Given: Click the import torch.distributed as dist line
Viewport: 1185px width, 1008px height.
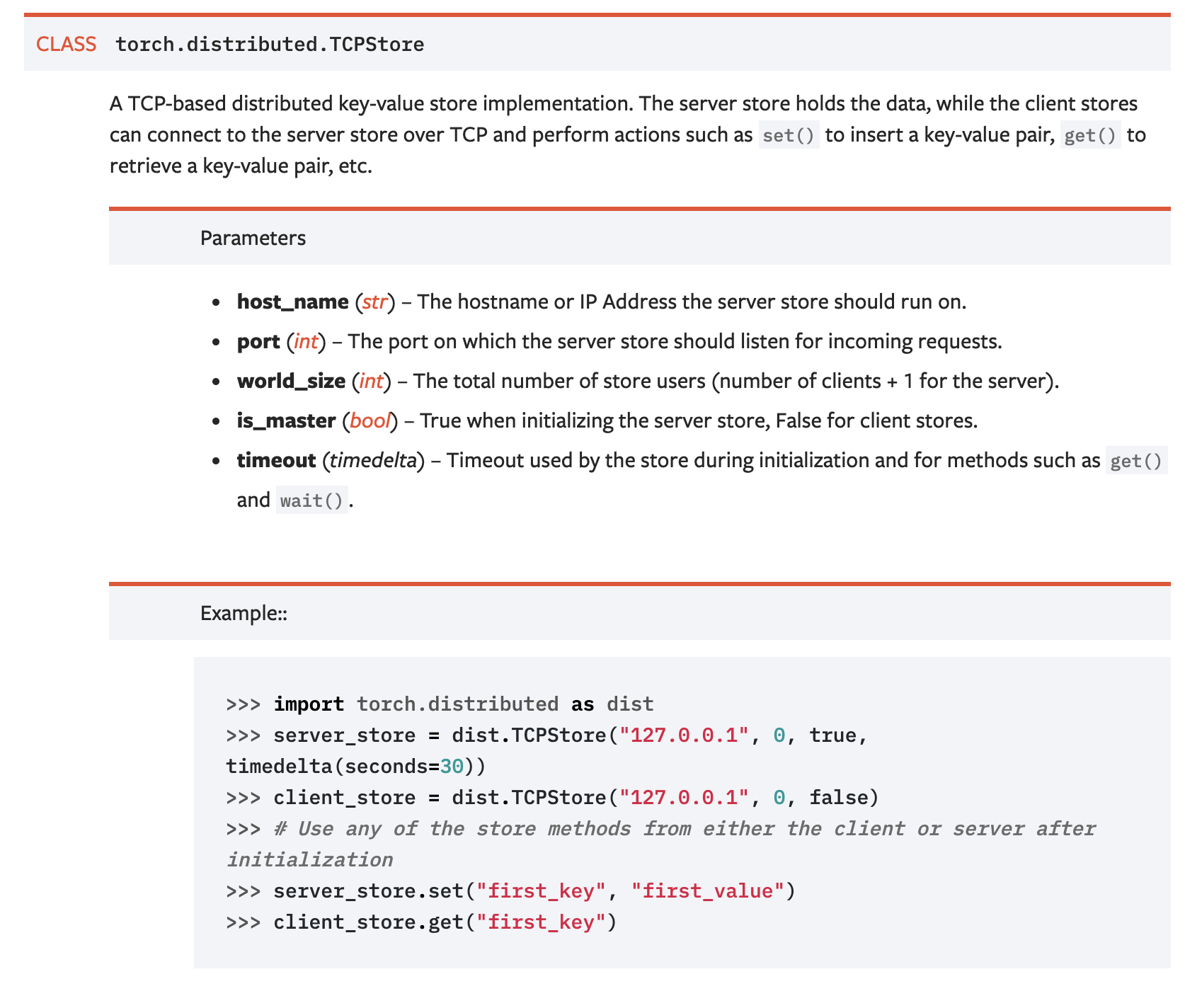Looking at the screenshot, I should tap(440, 704).
